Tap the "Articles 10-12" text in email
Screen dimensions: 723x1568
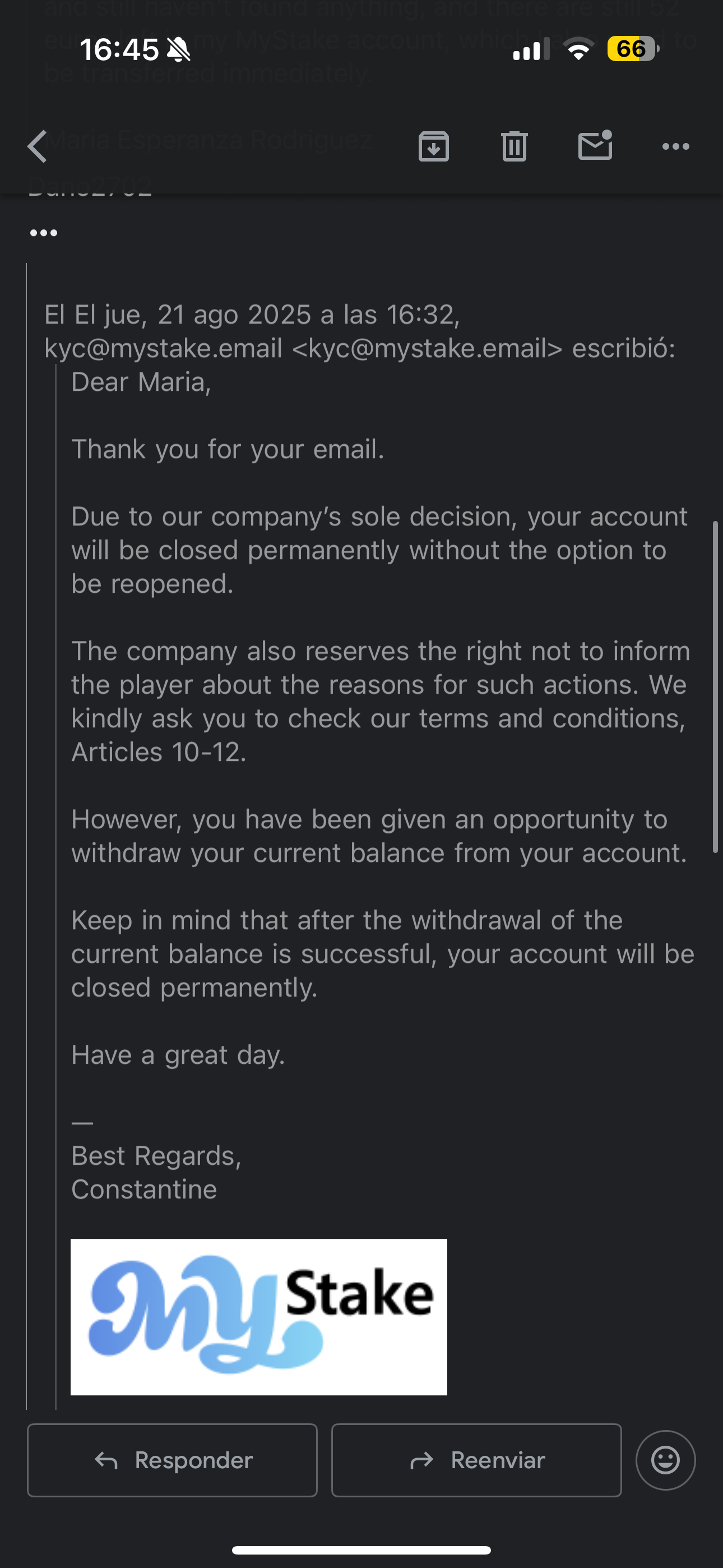159,753
